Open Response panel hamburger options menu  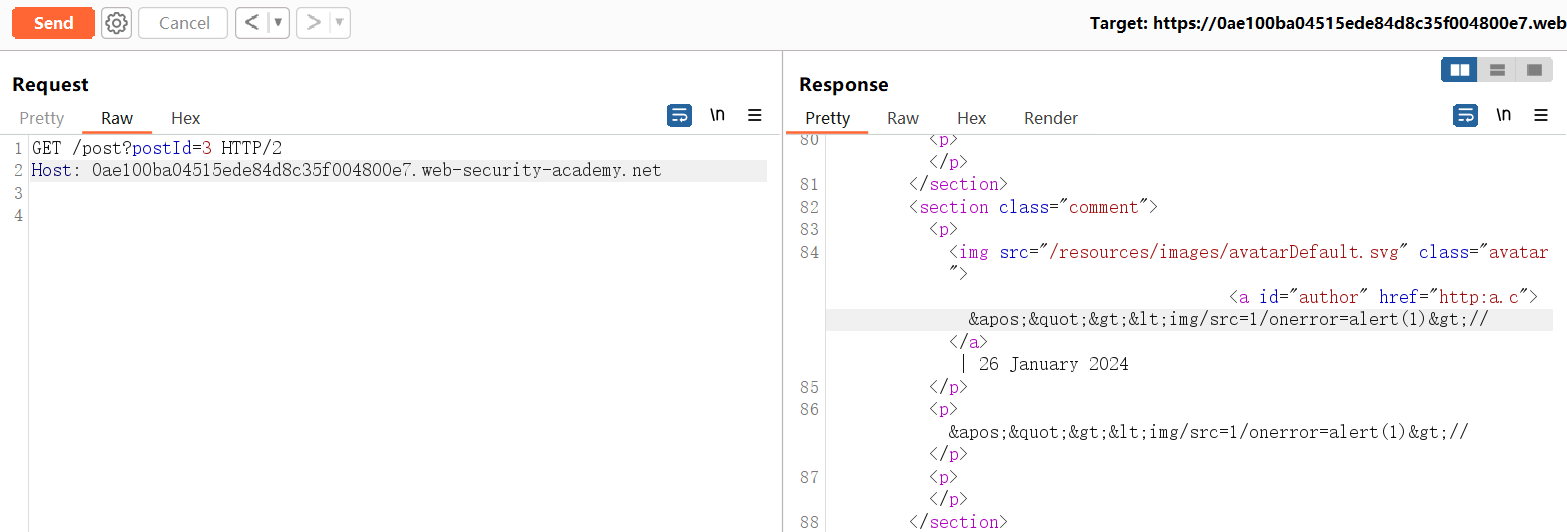1541,116
